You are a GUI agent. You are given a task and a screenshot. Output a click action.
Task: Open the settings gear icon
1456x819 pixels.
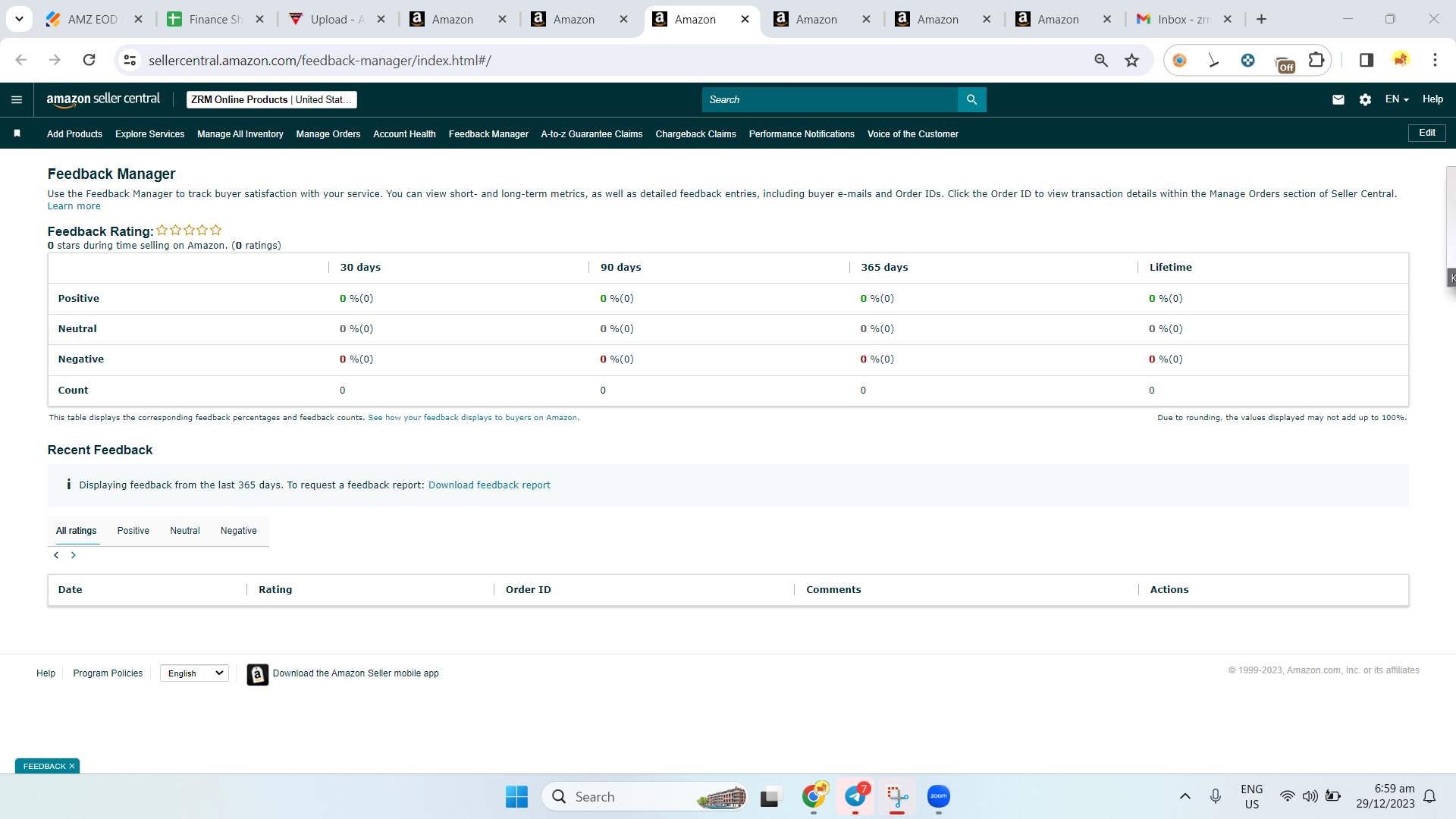[x=1365, y=99]
